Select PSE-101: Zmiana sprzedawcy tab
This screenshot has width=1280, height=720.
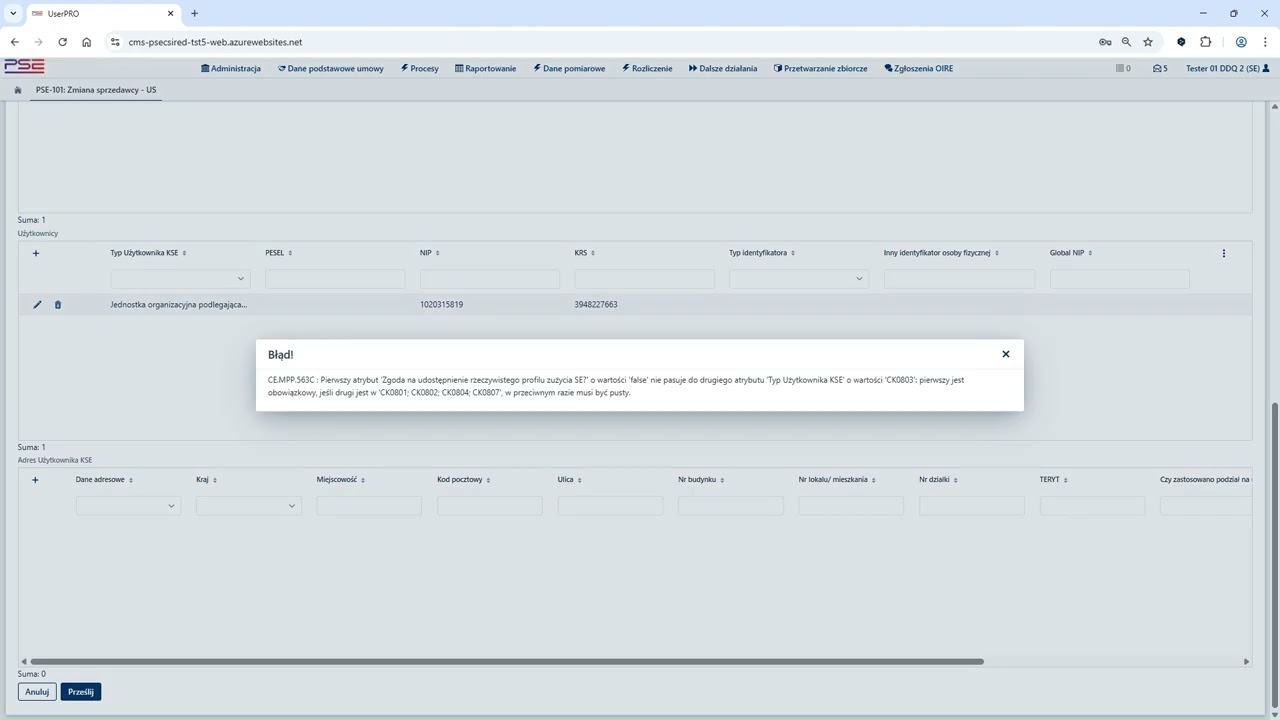pos(96,90)
